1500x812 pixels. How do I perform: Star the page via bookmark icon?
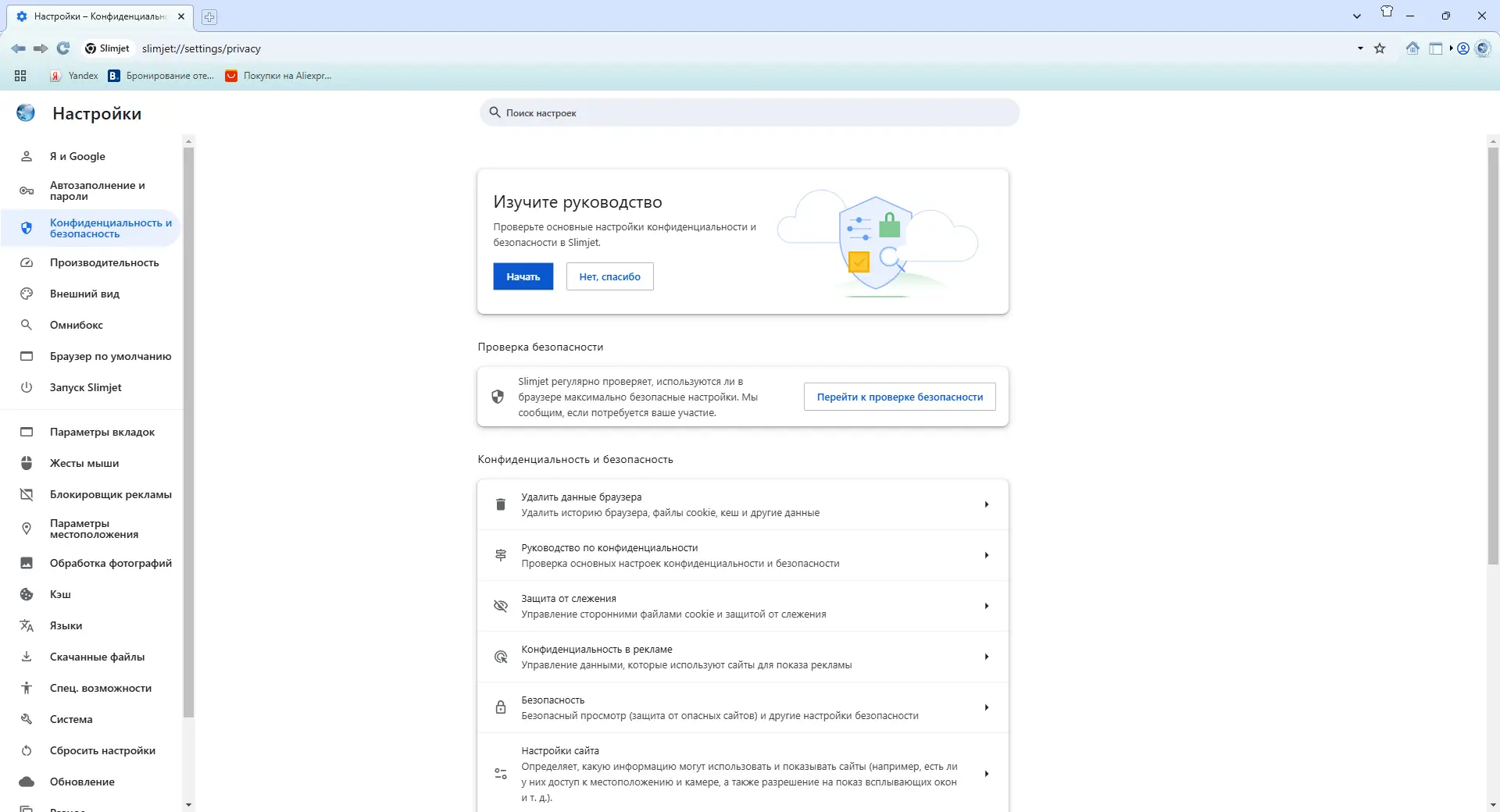1380,48
